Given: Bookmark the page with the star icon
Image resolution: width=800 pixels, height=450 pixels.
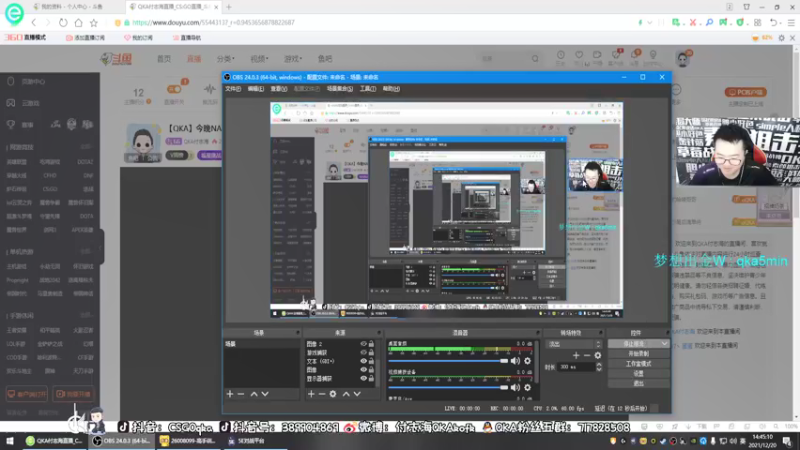Looking at the screenshot, I should point(94,22).
